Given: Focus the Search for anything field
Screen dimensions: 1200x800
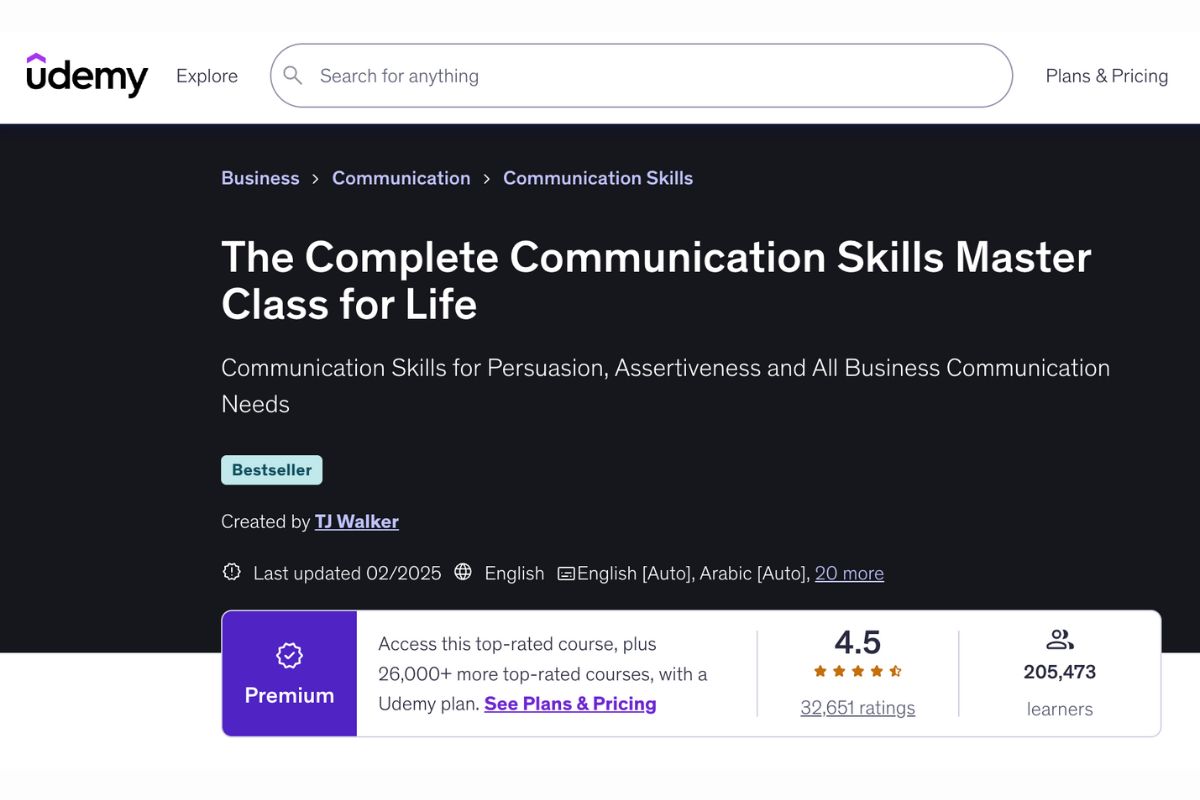Looking at the screenshot, I should pos(641,75).
